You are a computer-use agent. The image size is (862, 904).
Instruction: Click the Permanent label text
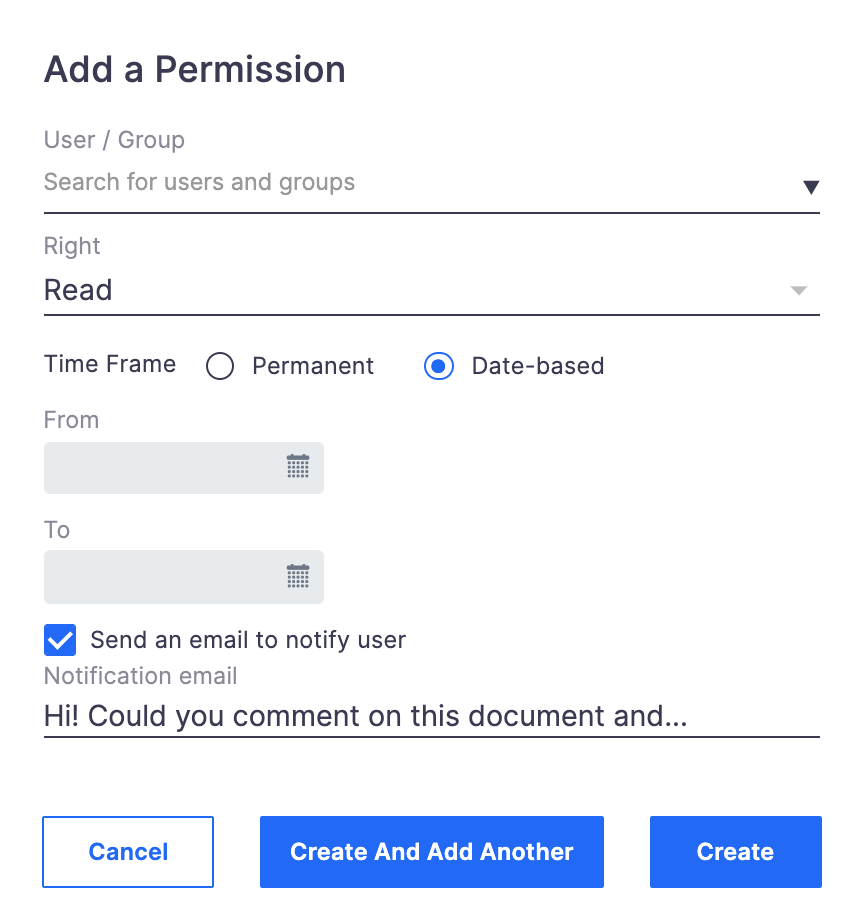pyautogui.click(x=313, y=366)
